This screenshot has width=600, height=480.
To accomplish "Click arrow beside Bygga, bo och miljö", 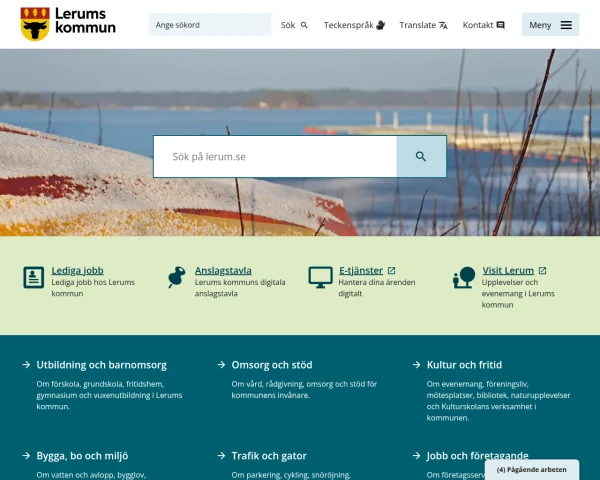I will pyautogui.click(x=26, y=456).
